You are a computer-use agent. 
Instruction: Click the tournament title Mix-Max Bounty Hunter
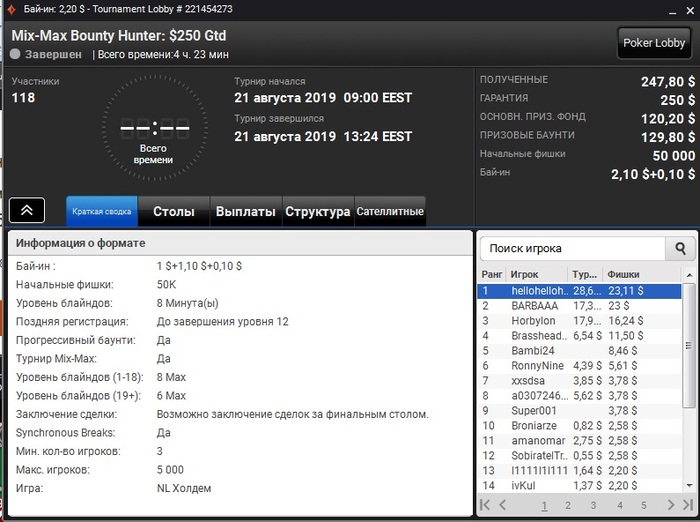(x=119, y=35)
